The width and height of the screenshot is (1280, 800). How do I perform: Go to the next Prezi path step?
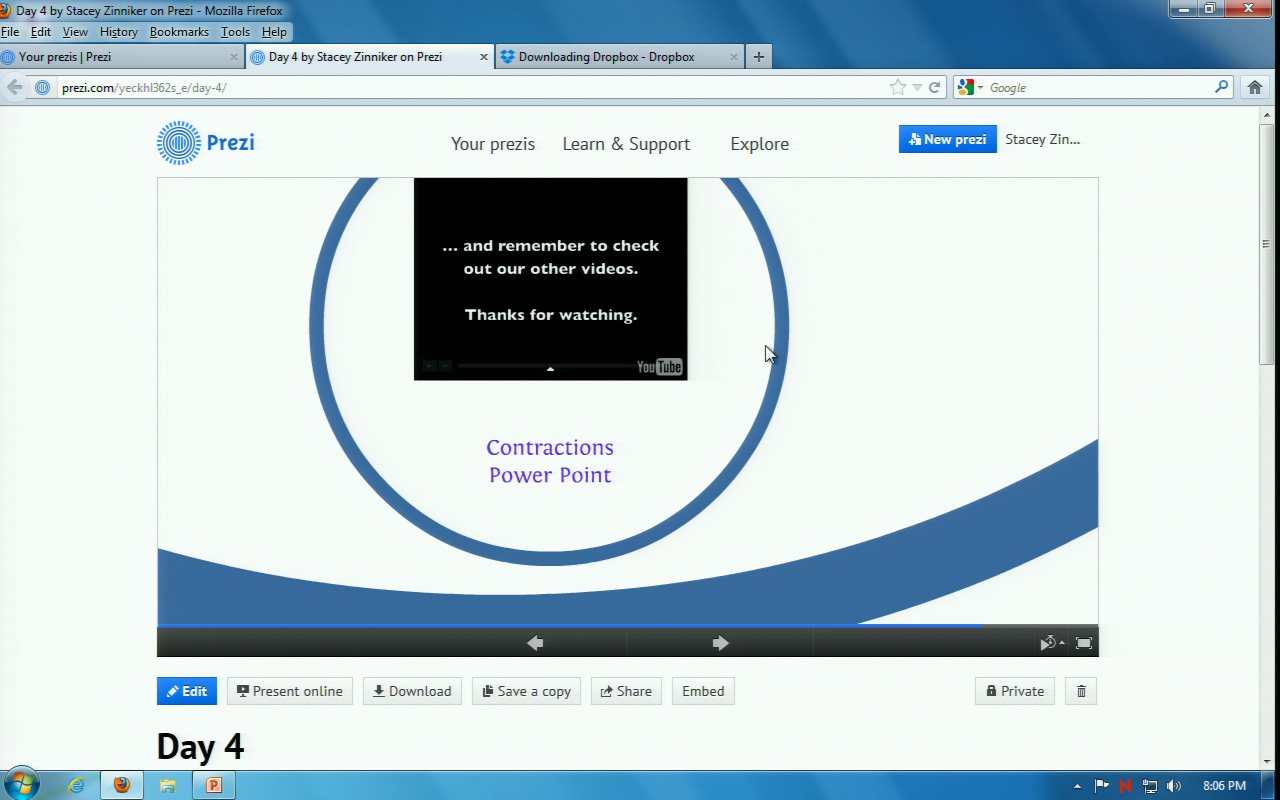[720, 643]
